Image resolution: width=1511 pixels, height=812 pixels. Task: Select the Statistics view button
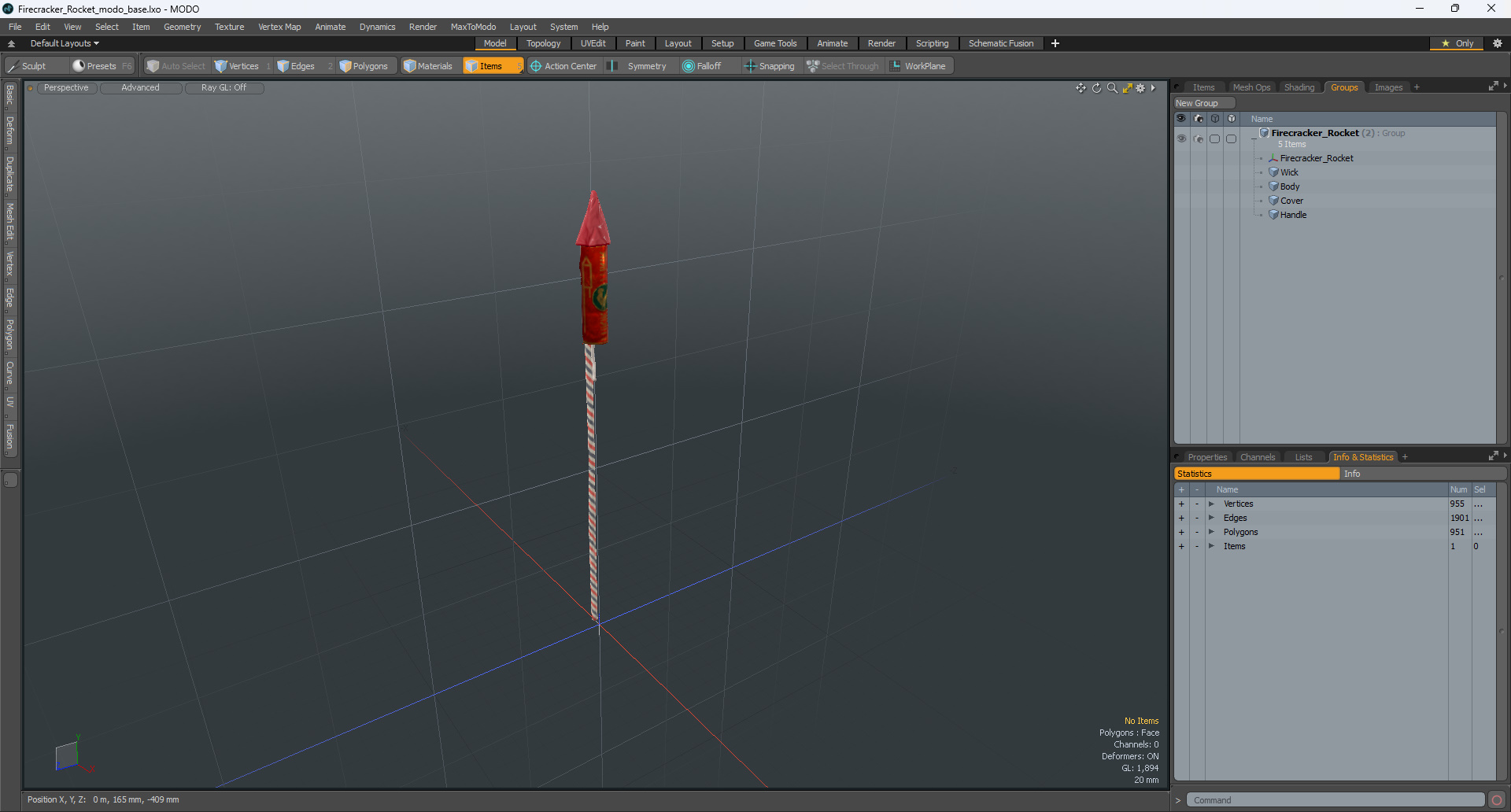pyautogui.click(x=1257, y=474)
